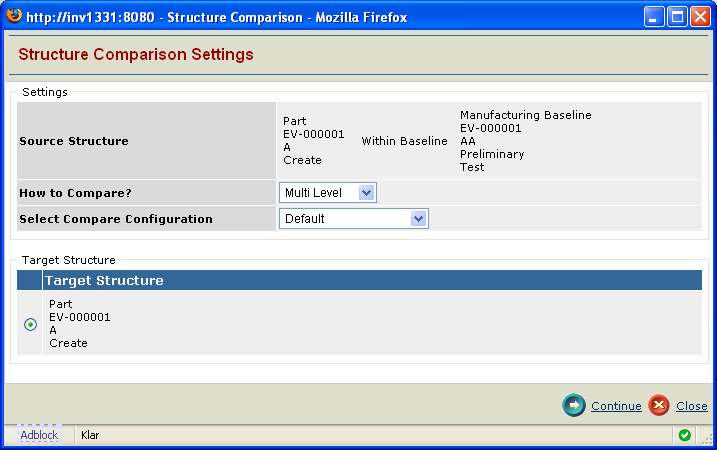Click the Manufacturing Baseline text in Source Structure

point(525,115)
